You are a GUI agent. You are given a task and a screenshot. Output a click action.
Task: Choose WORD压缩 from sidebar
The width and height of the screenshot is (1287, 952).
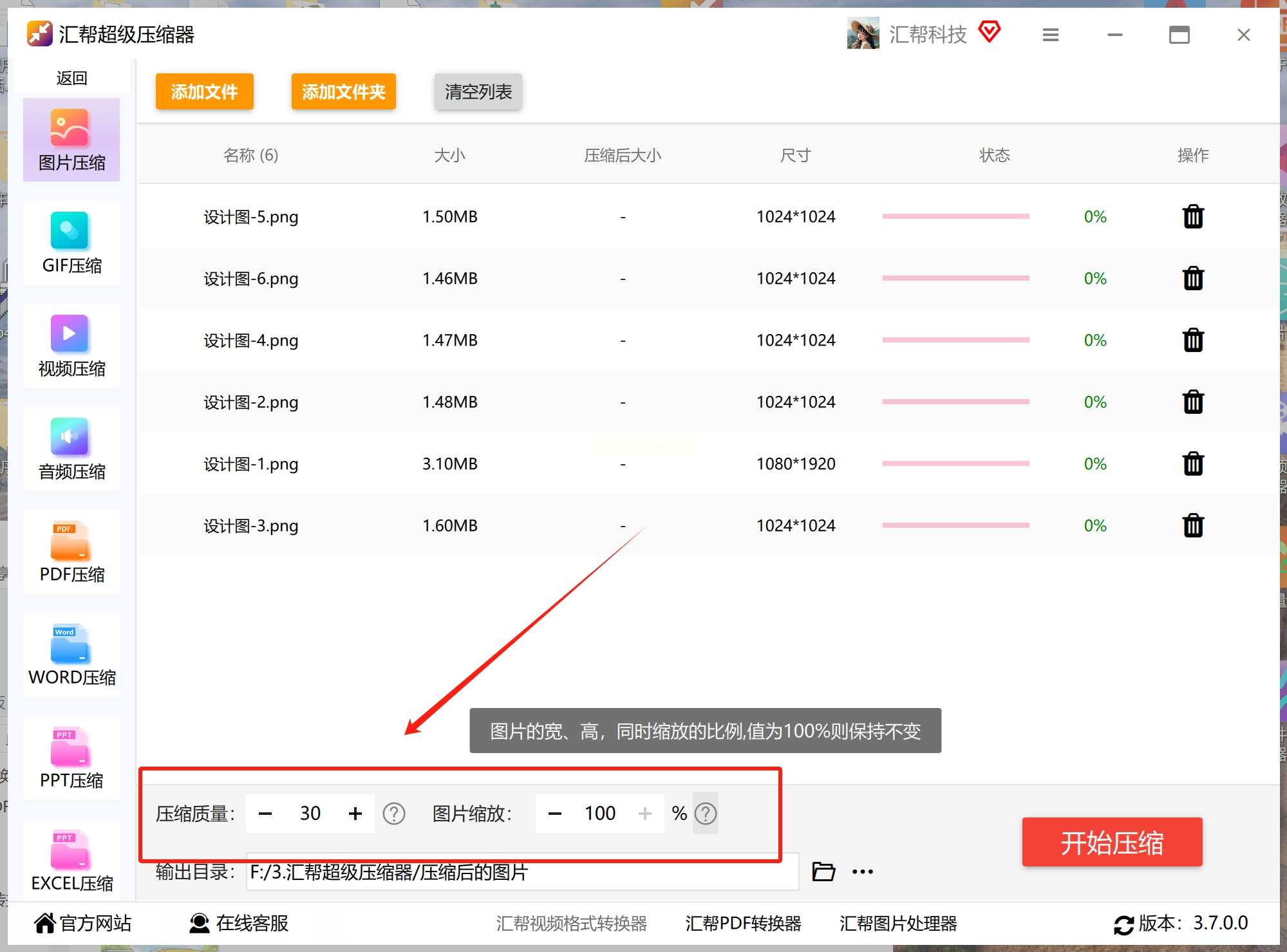pyautogui.click(x=71, y=655)
